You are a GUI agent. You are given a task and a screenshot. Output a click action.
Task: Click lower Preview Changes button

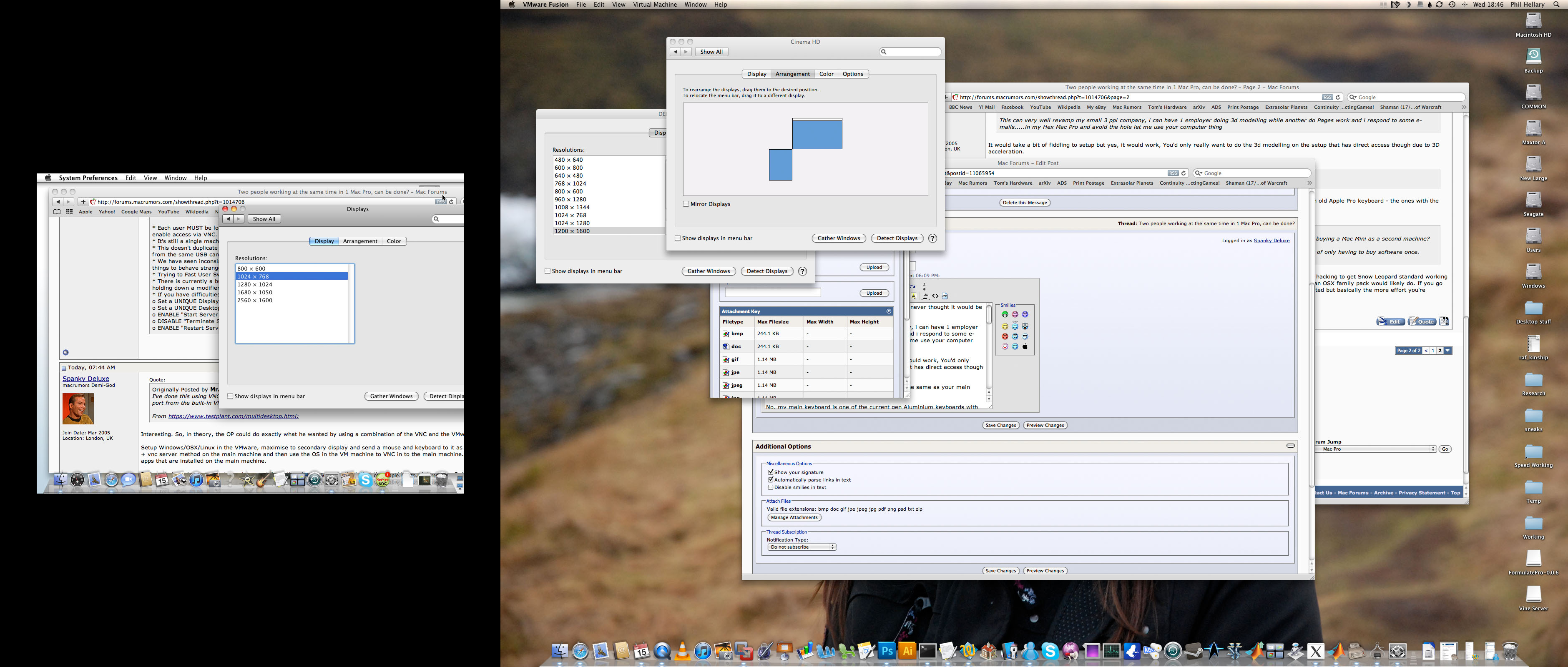(1045, 571)
